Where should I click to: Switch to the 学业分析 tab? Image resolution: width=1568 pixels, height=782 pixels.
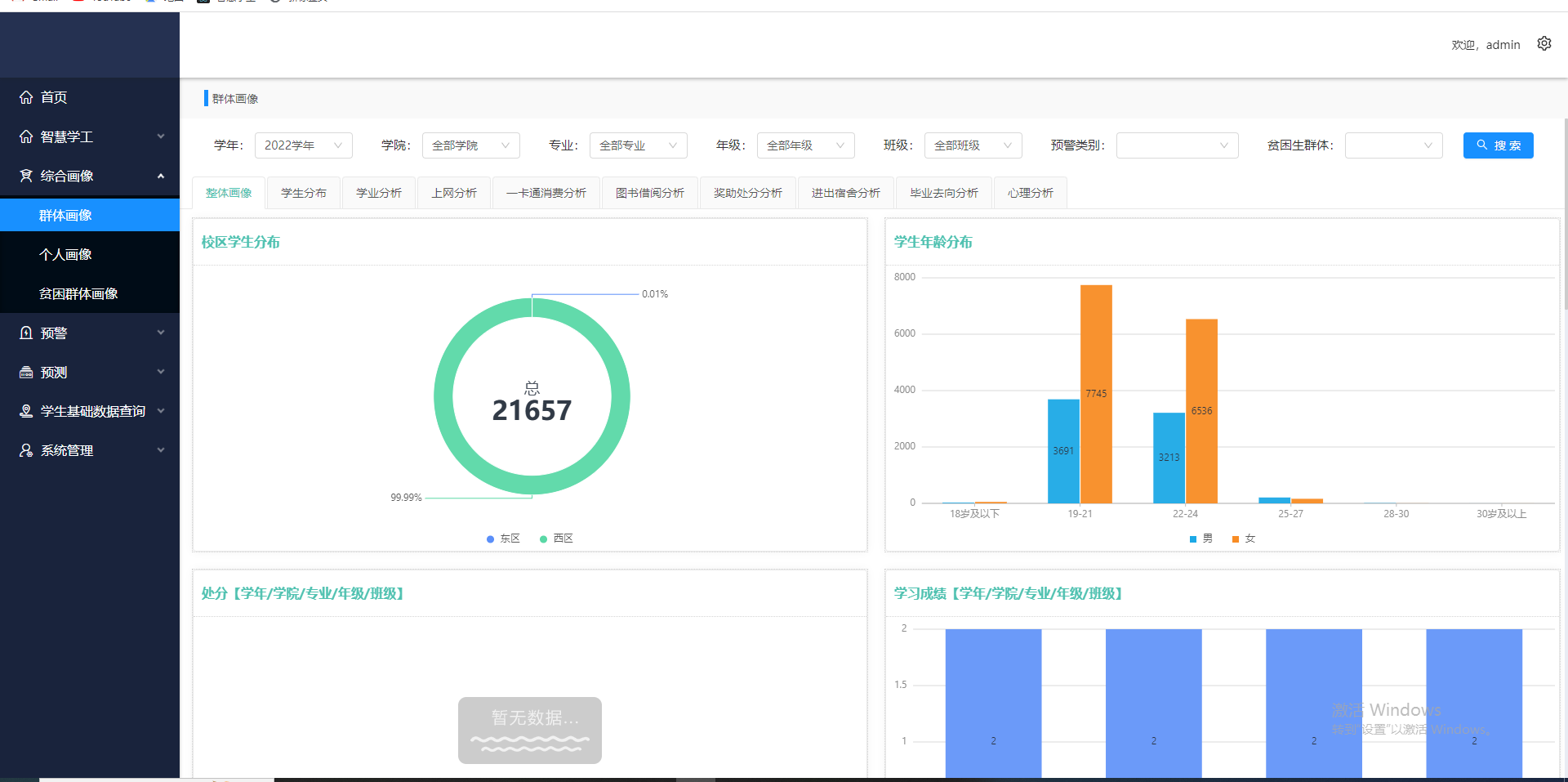tap(379, 193)
